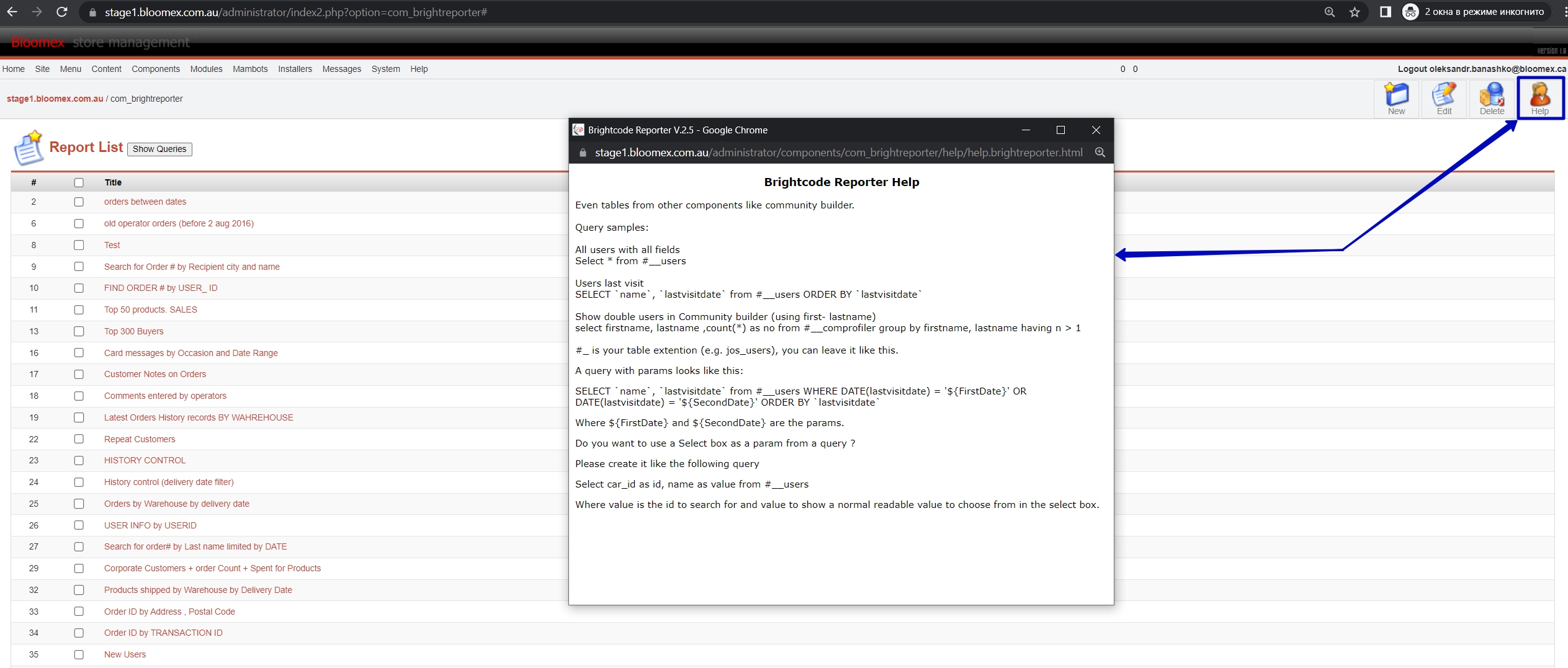Viewport: 1568px width, 668px height.
Task: Open the 'Comments entered by operators' report
Action: [165, 396]
